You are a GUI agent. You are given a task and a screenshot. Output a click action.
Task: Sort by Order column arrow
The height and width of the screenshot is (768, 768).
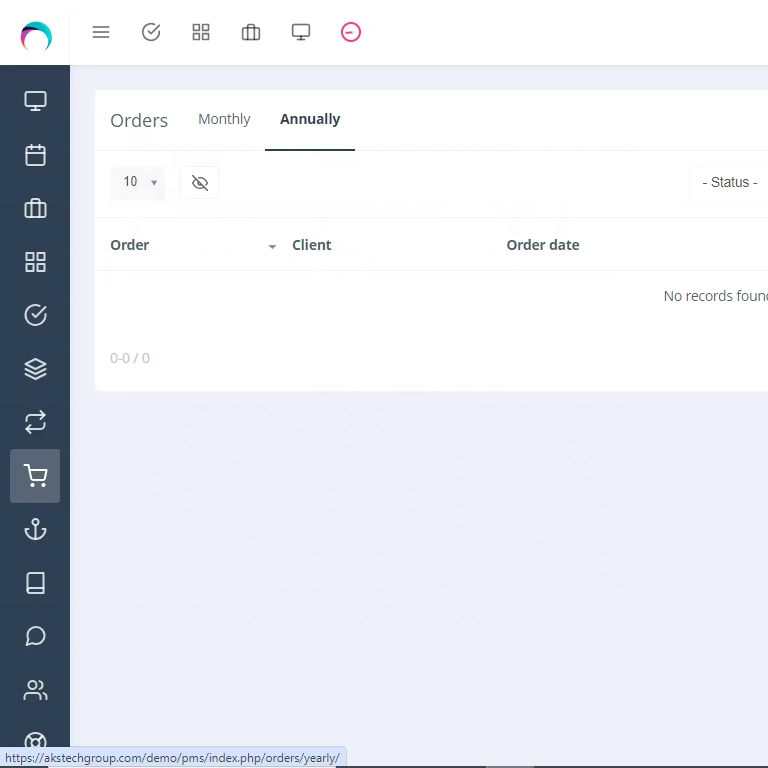pos(272,246)
